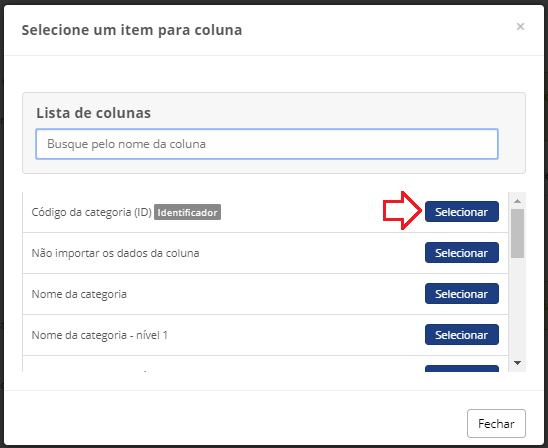Screen dimensions: 548x448
Task: Select the 'Código da categoria (ID)' column
Action: coord(462,211)
